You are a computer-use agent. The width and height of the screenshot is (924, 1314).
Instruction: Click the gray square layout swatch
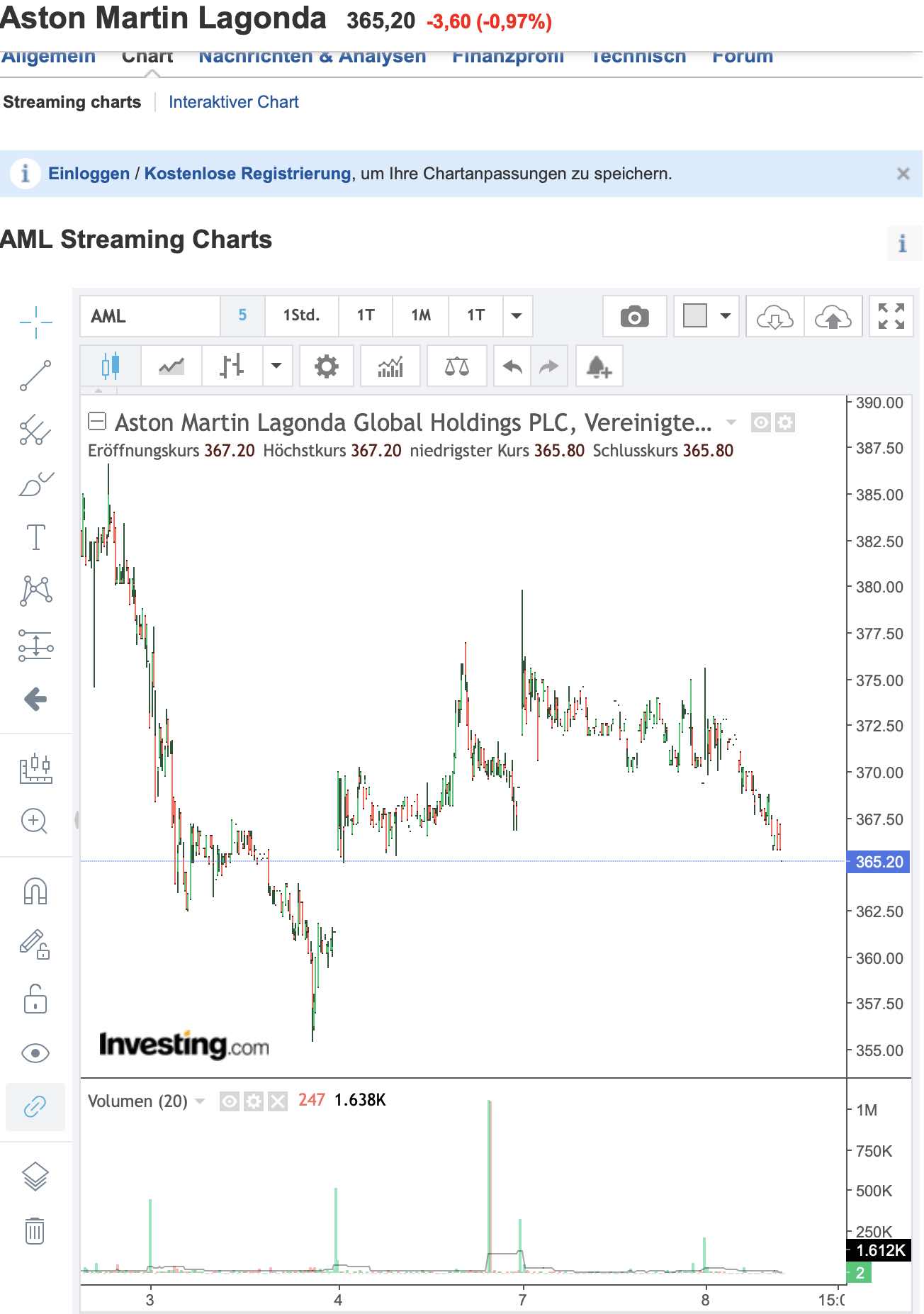click(x=694, y=315)
